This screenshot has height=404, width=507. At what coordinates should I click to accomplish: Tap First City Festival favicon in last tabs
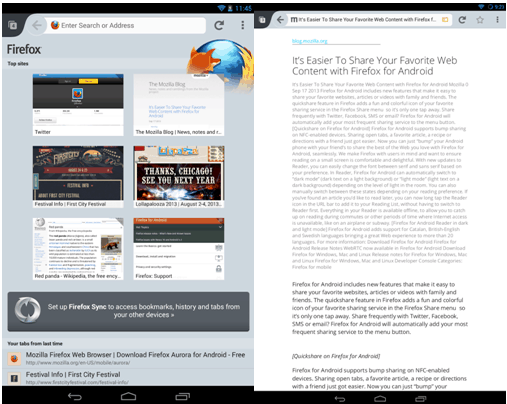[14, 378]
